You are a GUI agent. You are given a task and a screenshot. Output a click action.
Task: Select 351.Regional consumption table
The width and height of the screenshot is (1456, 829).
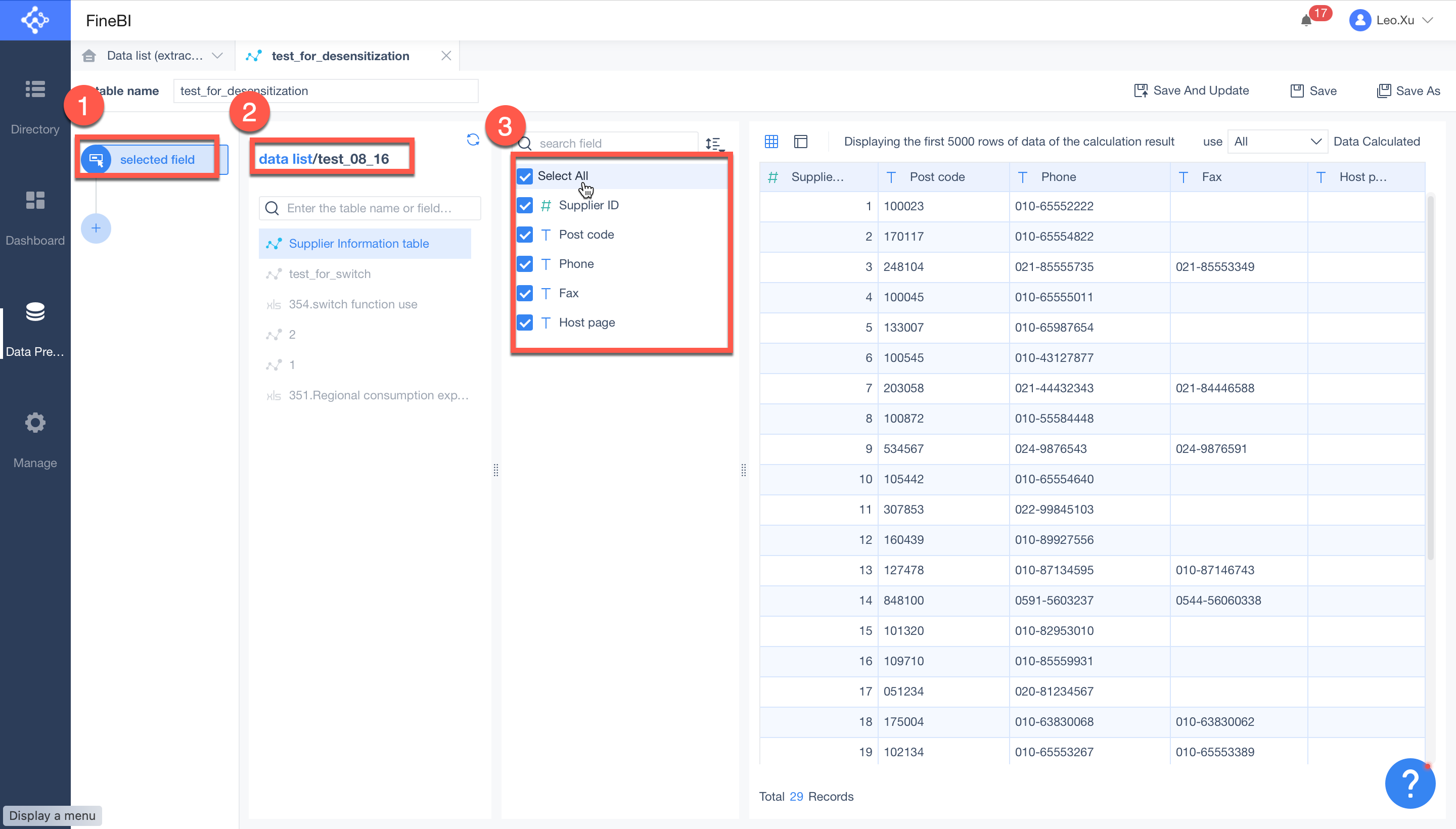(x=365, y=395)
